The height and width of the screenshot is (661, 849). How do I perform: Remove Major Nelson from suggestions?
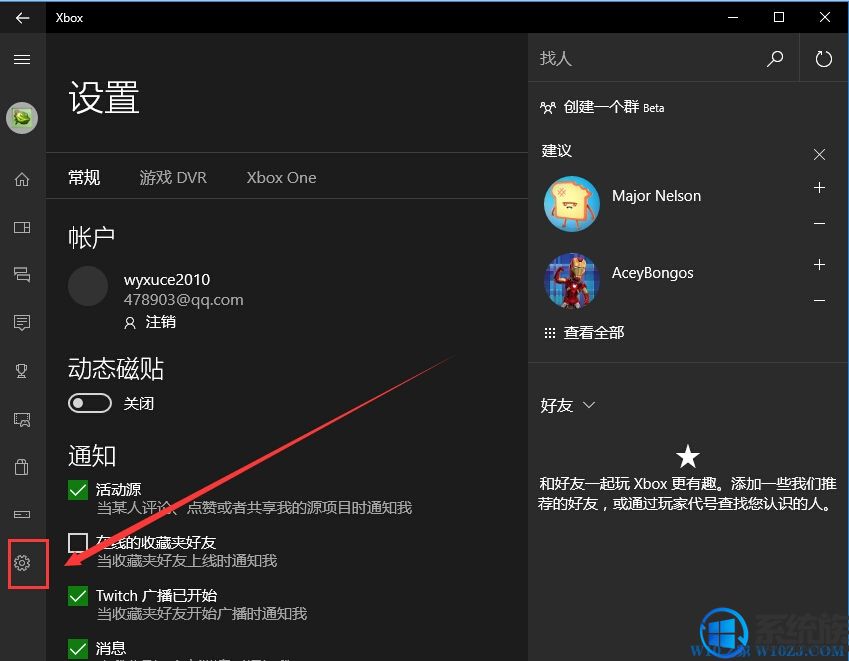[x=819, y=223]
